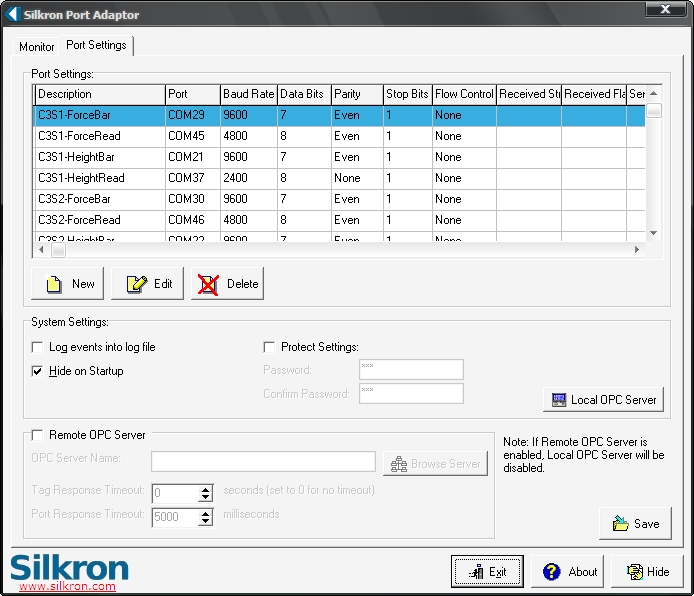Viewport: 694px width, 596px height.
Task: Select the C3S1-HeightRead row
Action: 339,178
